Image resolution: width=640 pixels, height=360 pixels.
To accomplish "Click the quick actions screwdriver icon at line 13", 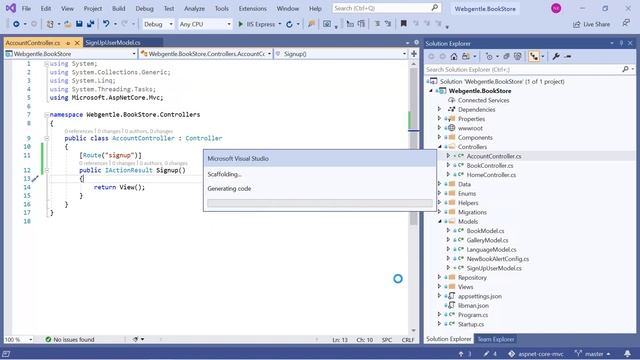I will click(x=36, y=178).
